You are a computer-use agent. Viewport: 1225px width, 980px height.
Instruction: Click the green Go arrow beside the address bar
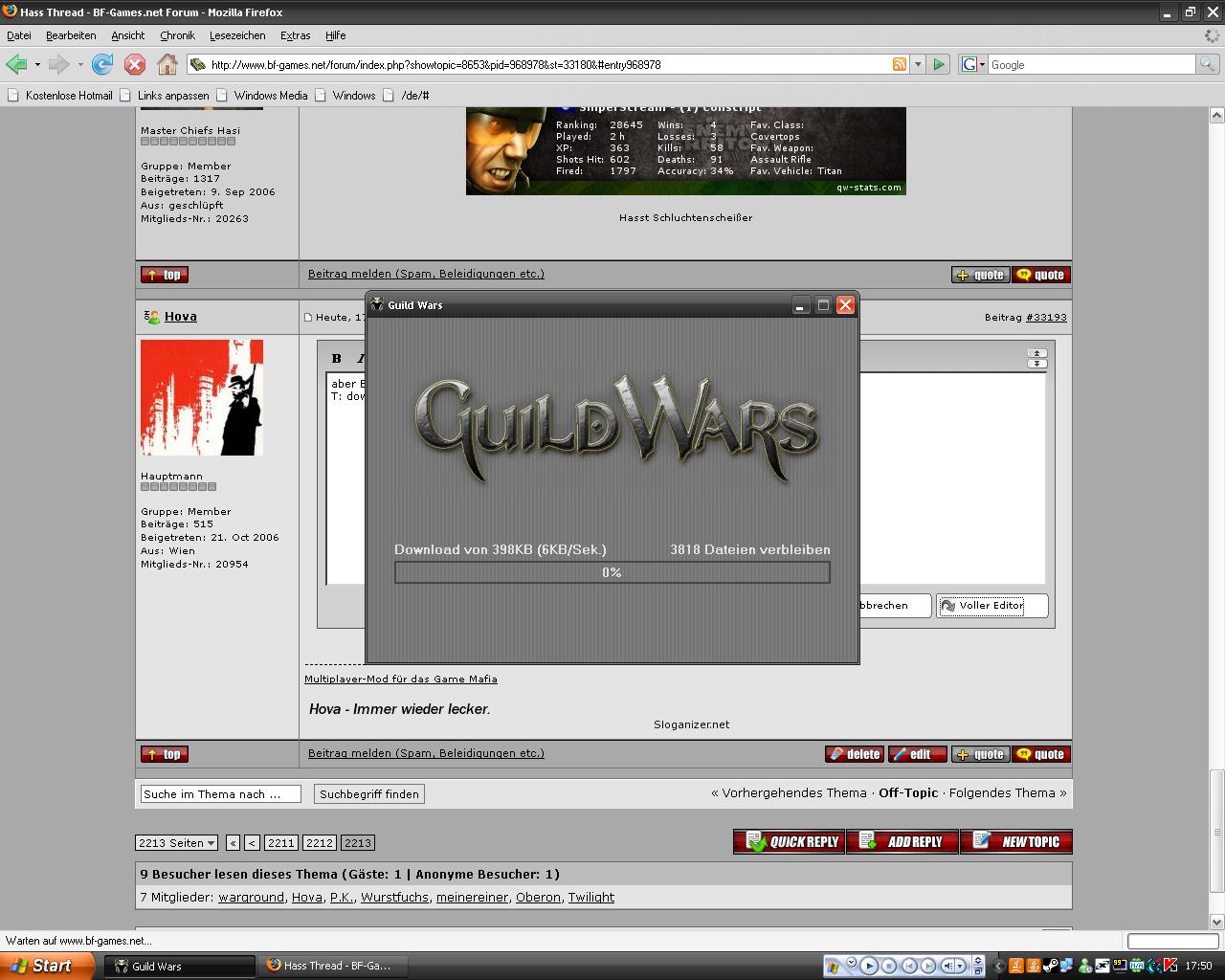(x=939, y=64)
